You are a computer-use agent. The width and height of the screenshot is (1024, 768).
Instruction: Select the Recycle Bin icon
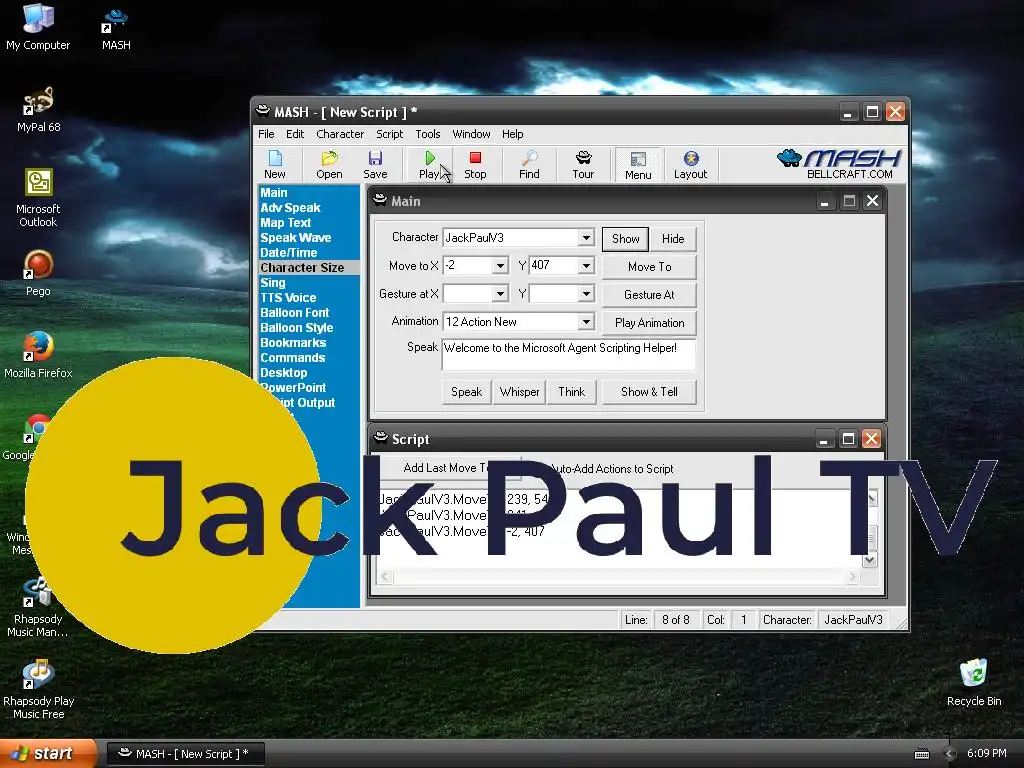(x=974, y=683)
